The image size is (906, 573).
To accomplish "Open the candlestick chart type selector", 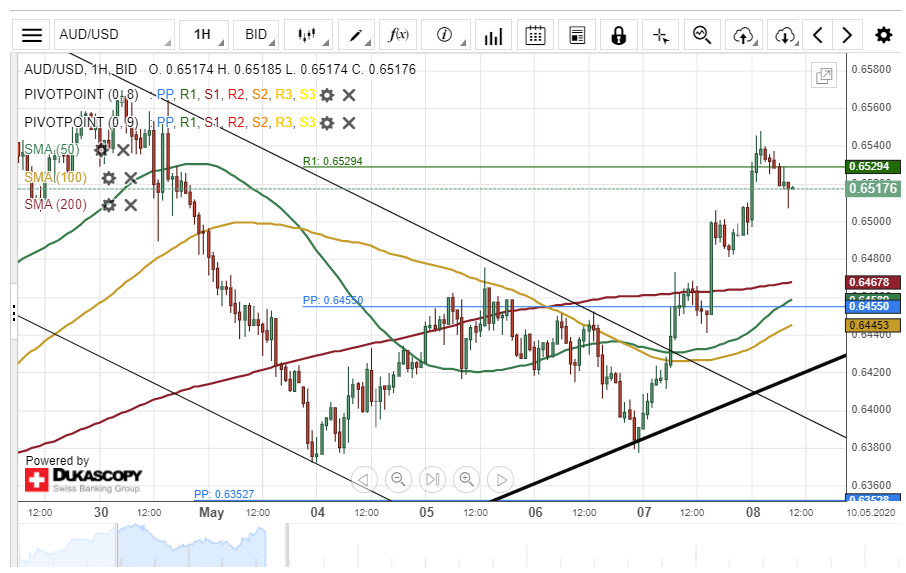I will tap(307, 35).
